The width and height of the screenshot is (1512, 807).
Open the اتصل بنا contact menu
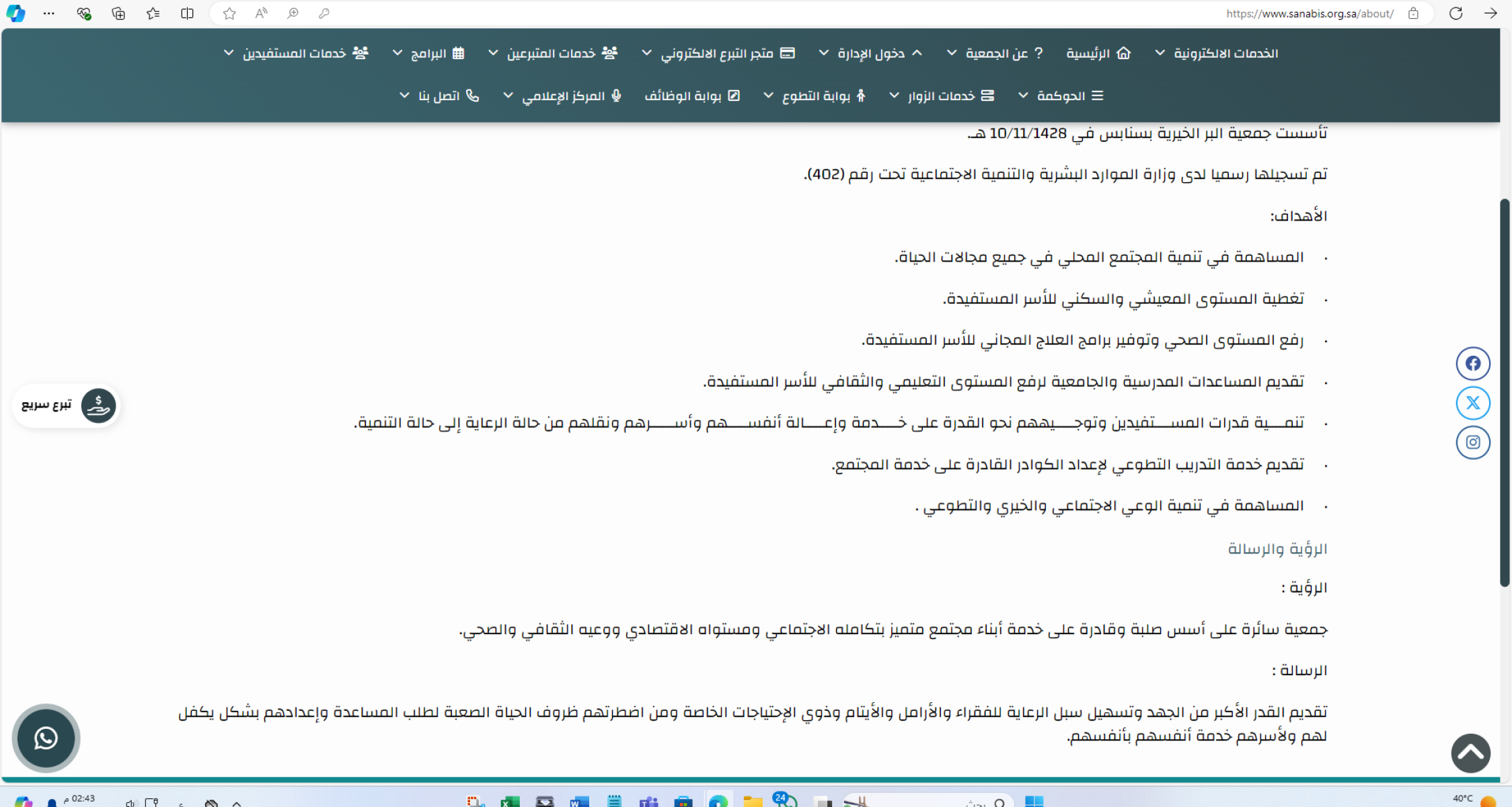point(439,95)
